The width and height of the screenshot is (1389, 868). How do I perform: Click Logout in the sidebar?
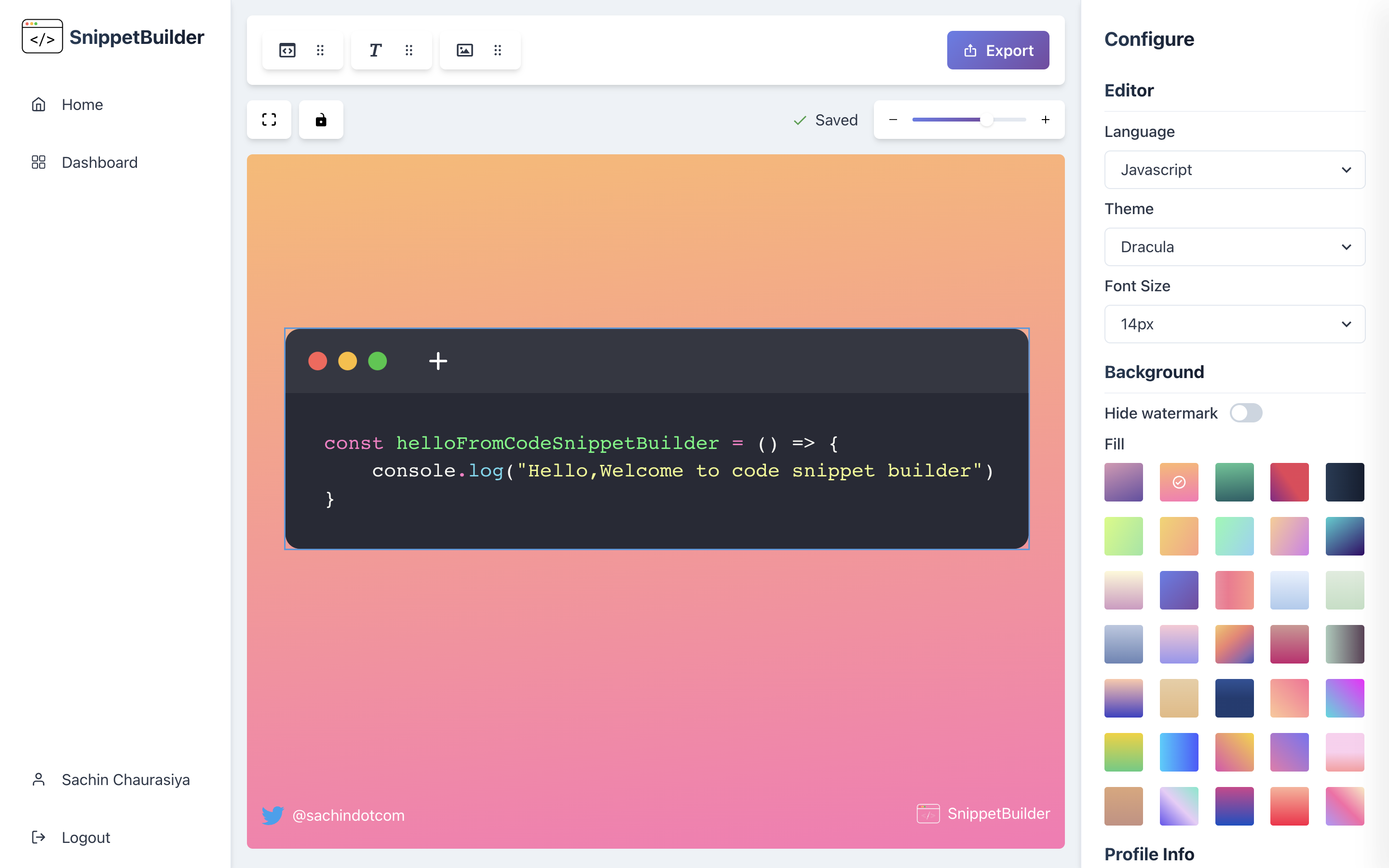click(85, 838)
